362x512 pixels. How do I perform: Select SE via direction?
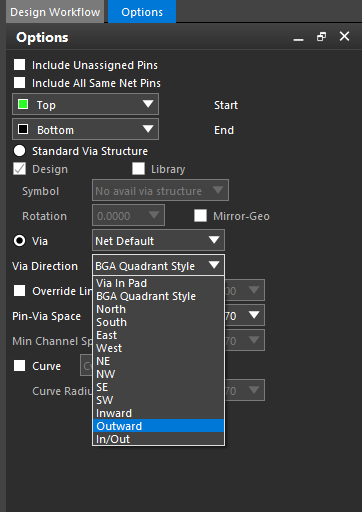(158, 387)
